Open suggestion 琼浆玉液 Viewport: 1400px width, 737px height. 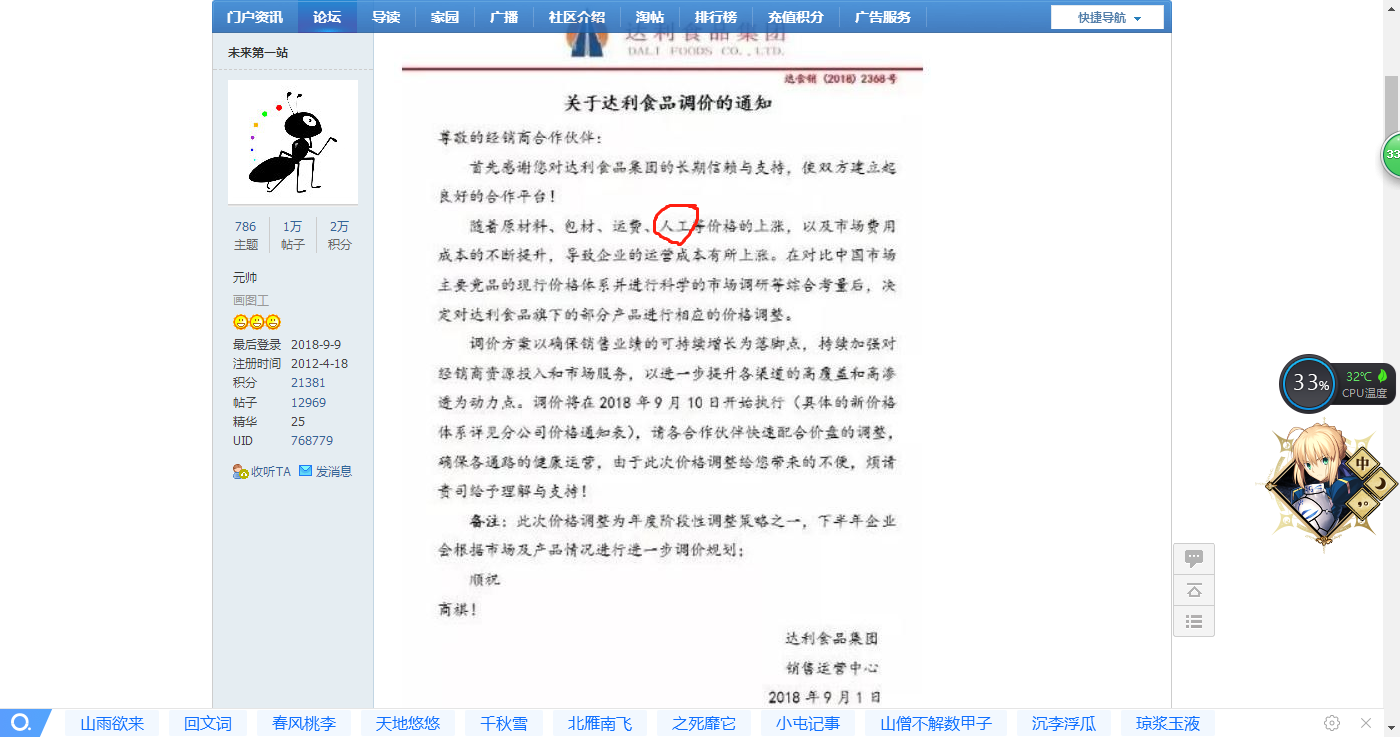(1168, 723)
